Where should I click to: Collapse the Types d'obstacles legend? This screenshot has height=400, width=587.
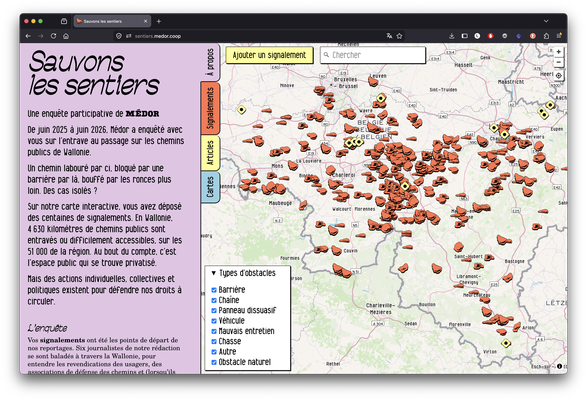click(244, 273)
